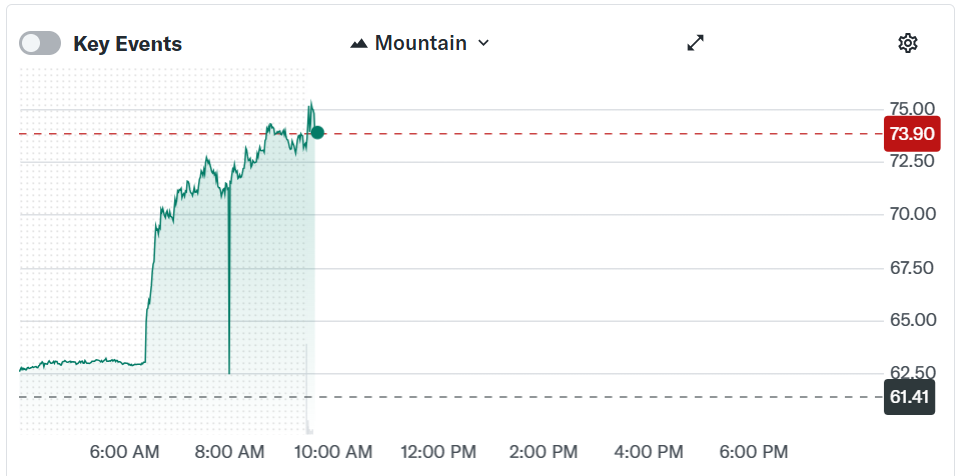This screenshot has width=960, height=476.
Task: Click the red 73.90 price tag
Action: [x=911, y=134]
